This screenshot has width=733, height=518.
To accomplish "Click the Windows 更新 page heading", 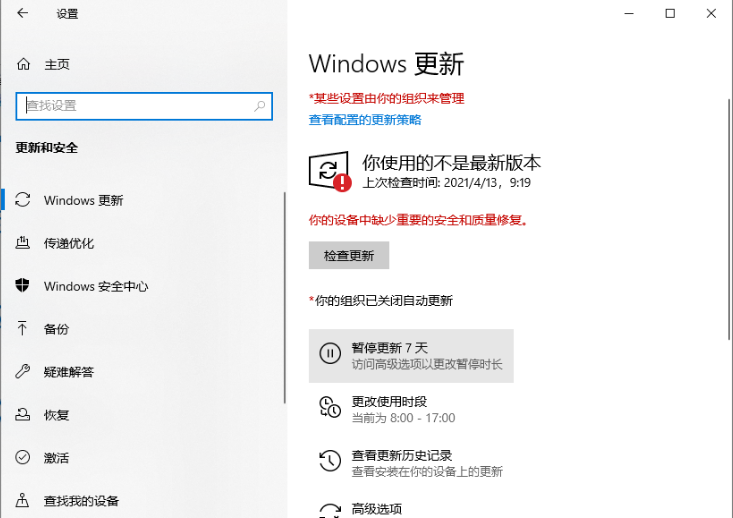I will coord(386,64).
